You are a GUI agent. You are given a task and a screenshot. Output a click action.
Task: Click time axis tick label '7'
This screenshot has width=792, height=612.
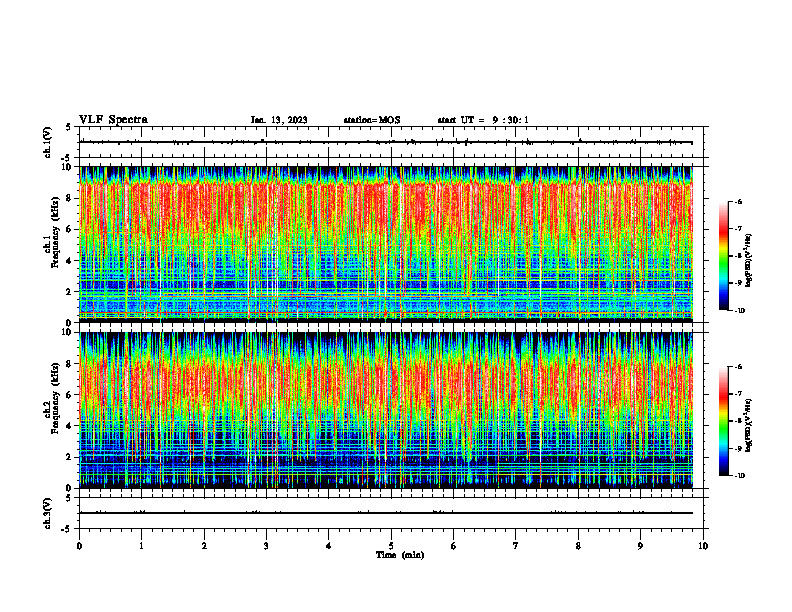[x=516, y=546]
